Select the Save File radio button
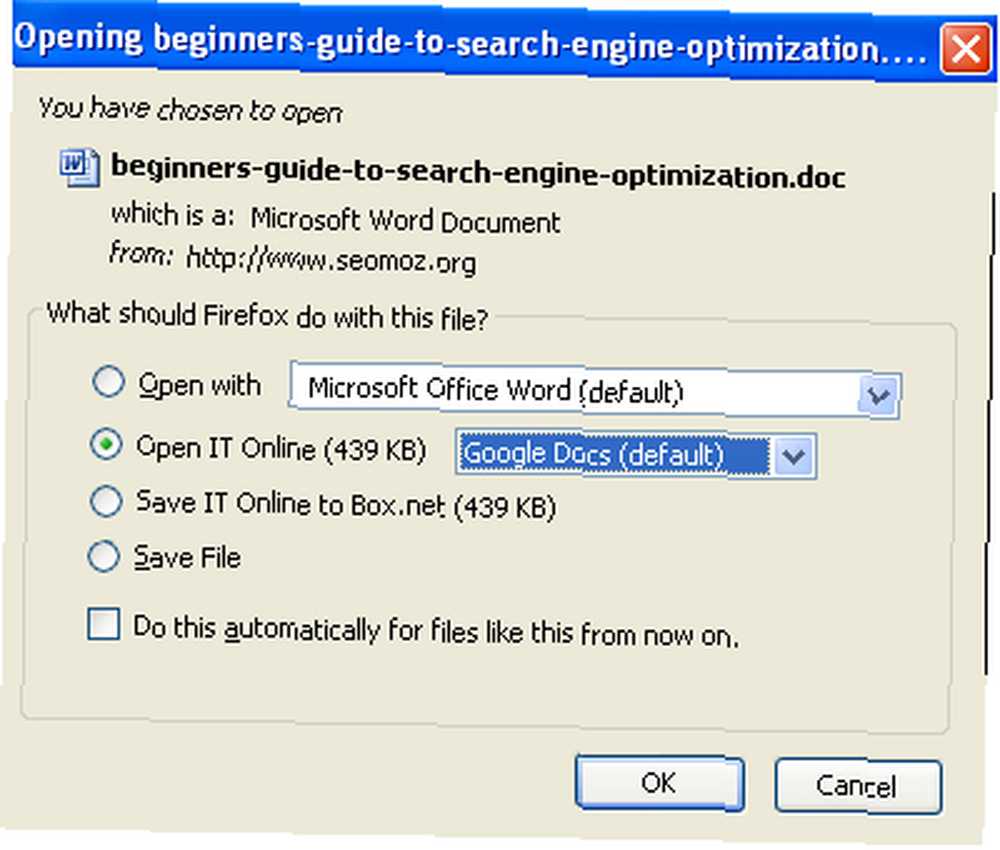 pos(103,556)
